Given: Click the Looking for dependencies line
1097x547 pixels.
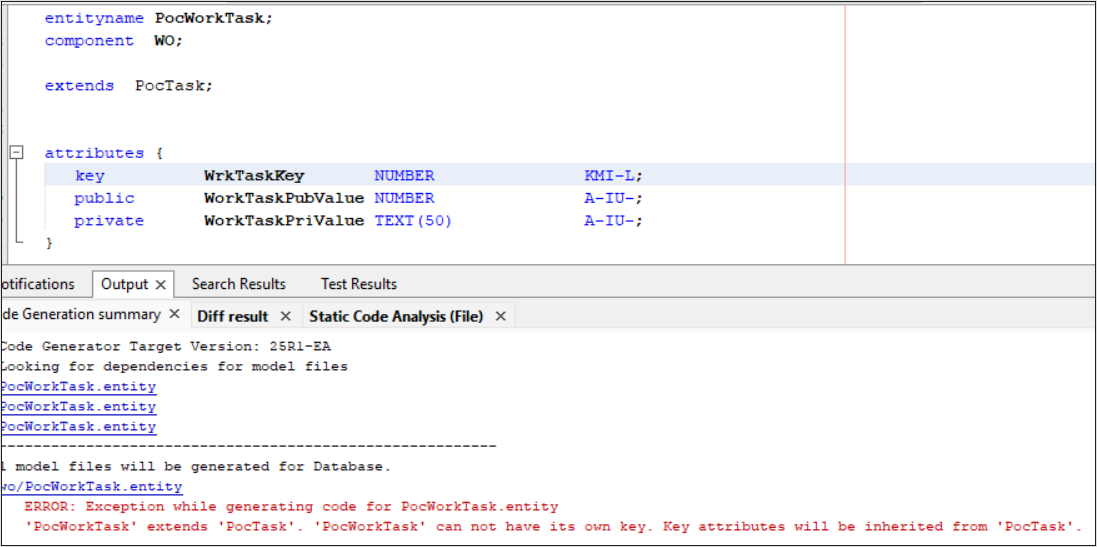Looking at the screenshot, I should pos(174,366).
